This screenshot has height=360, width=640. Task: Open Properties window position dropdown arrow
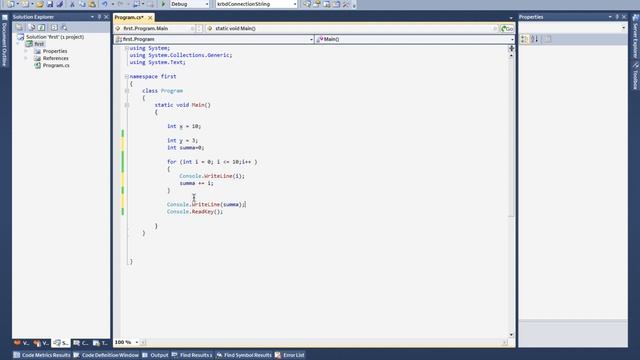(610, 17)
